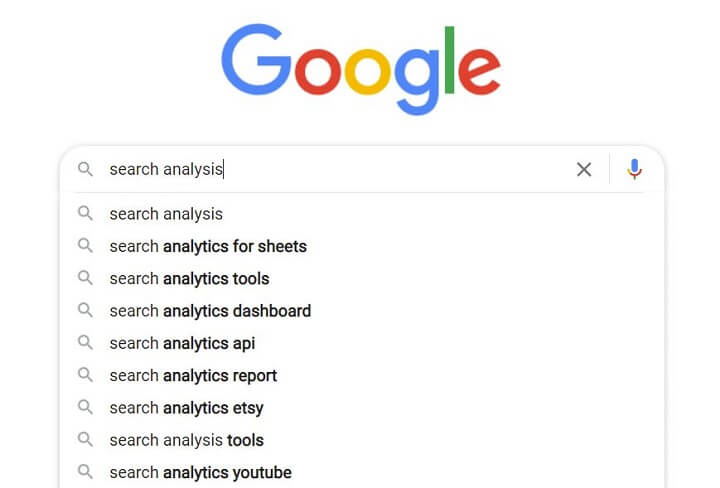Screen dimensions: 720x488
Task: Select the first suggestion 'search analysis'
Action: [x=362, y=214]
